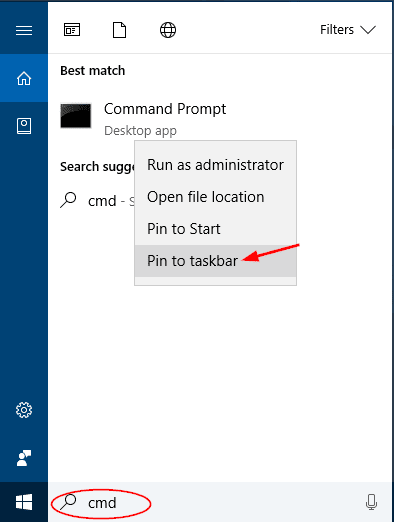Choose Open file location
394x522 pixels.
pyautogui.click(x=215, y=197)
